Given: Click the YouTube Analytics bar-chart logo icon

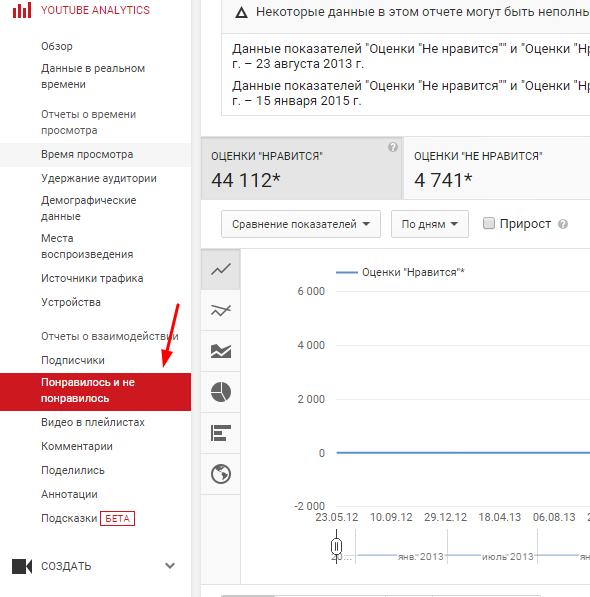Looking at the screenshot, I should coord(22,10).
